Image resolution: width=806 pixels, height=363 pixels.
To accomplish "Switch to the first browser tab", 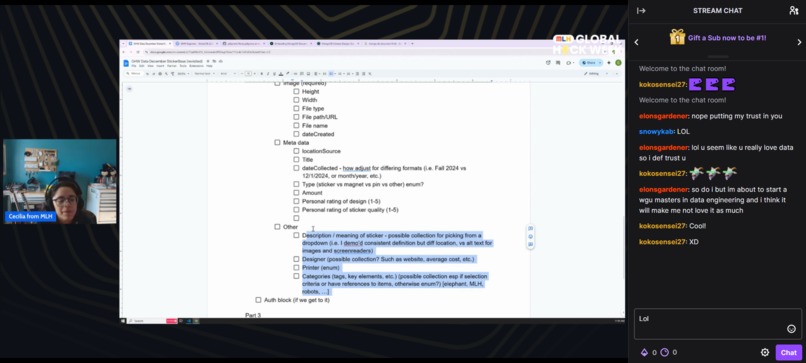I will coord(149,44).
